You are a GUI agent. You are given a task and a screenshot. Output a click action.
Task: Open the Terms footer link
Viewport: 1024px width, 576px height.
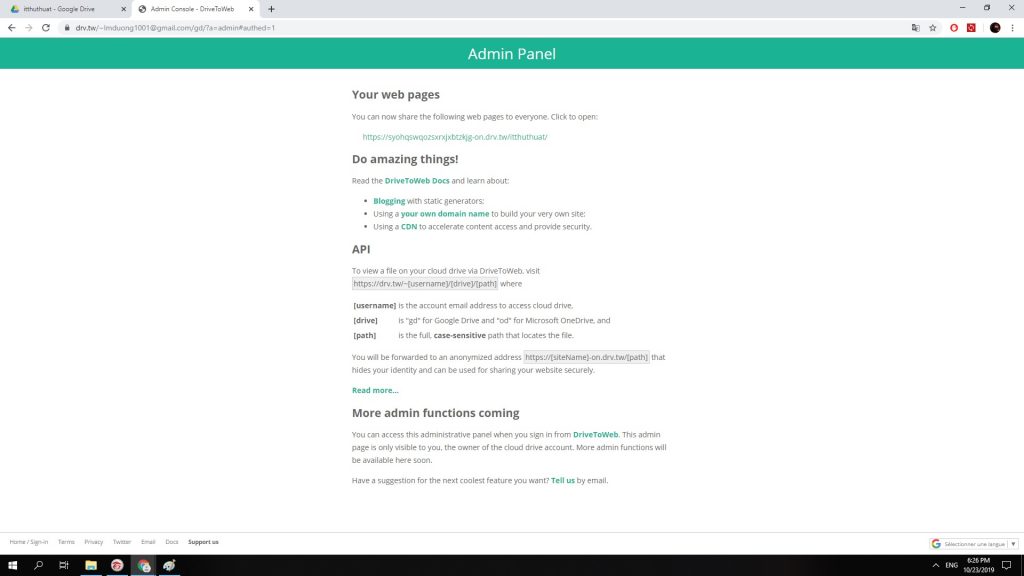(66, 541)
